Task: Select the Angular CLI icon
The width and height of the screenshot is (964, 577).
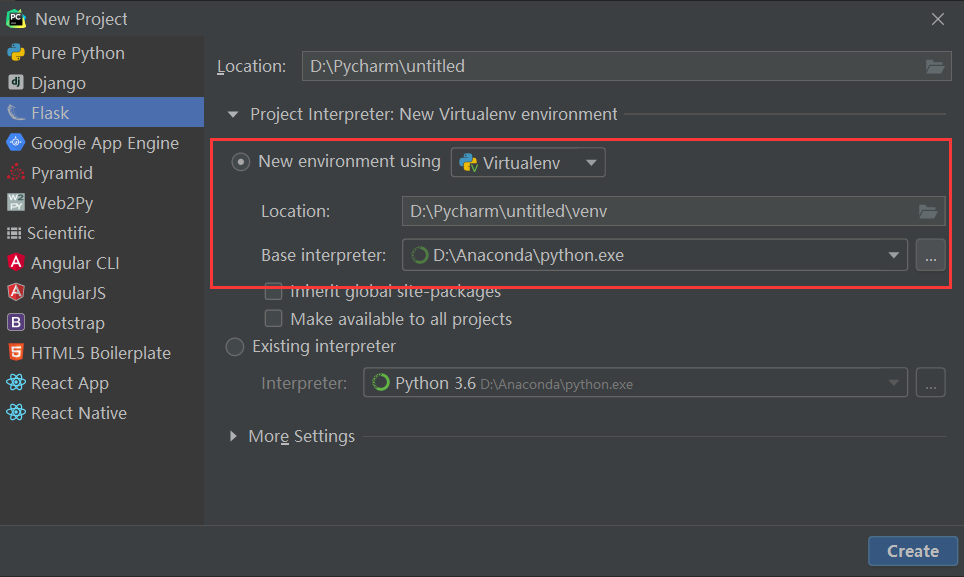Action: [16, 262]
